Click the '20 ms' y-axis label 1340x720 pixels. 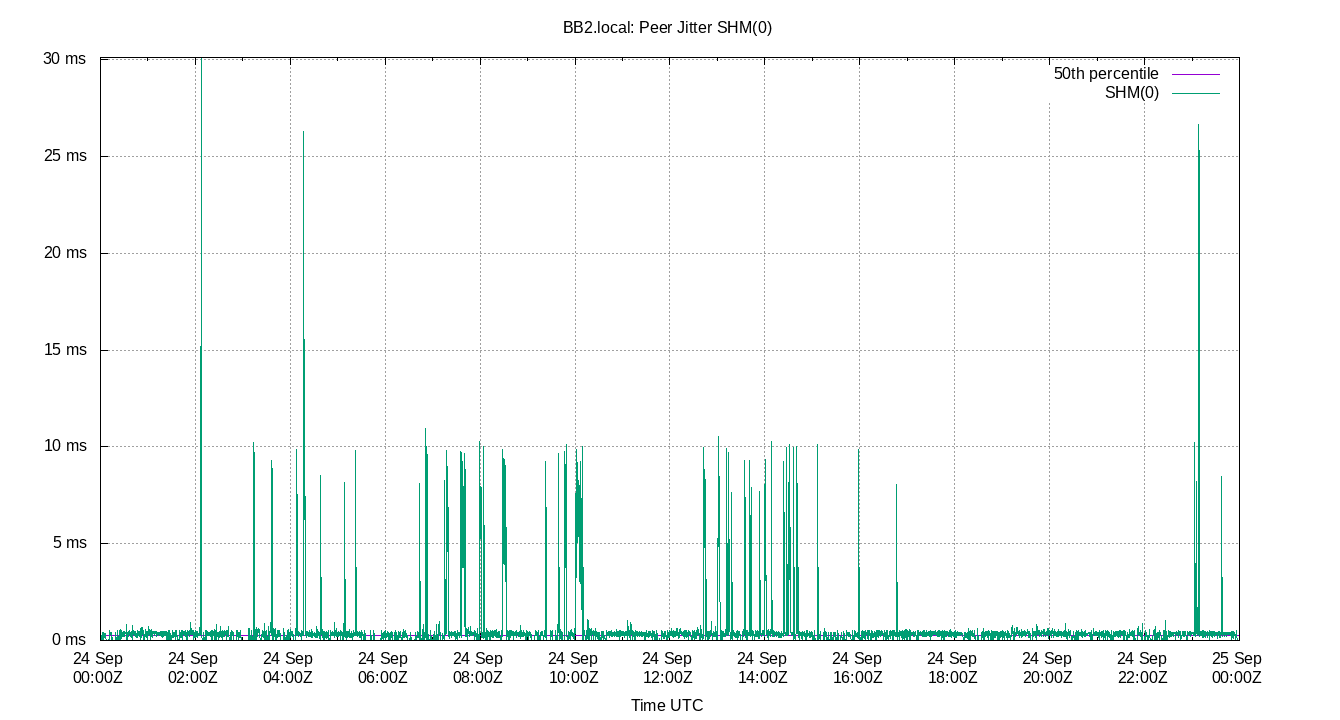[65, 253]
